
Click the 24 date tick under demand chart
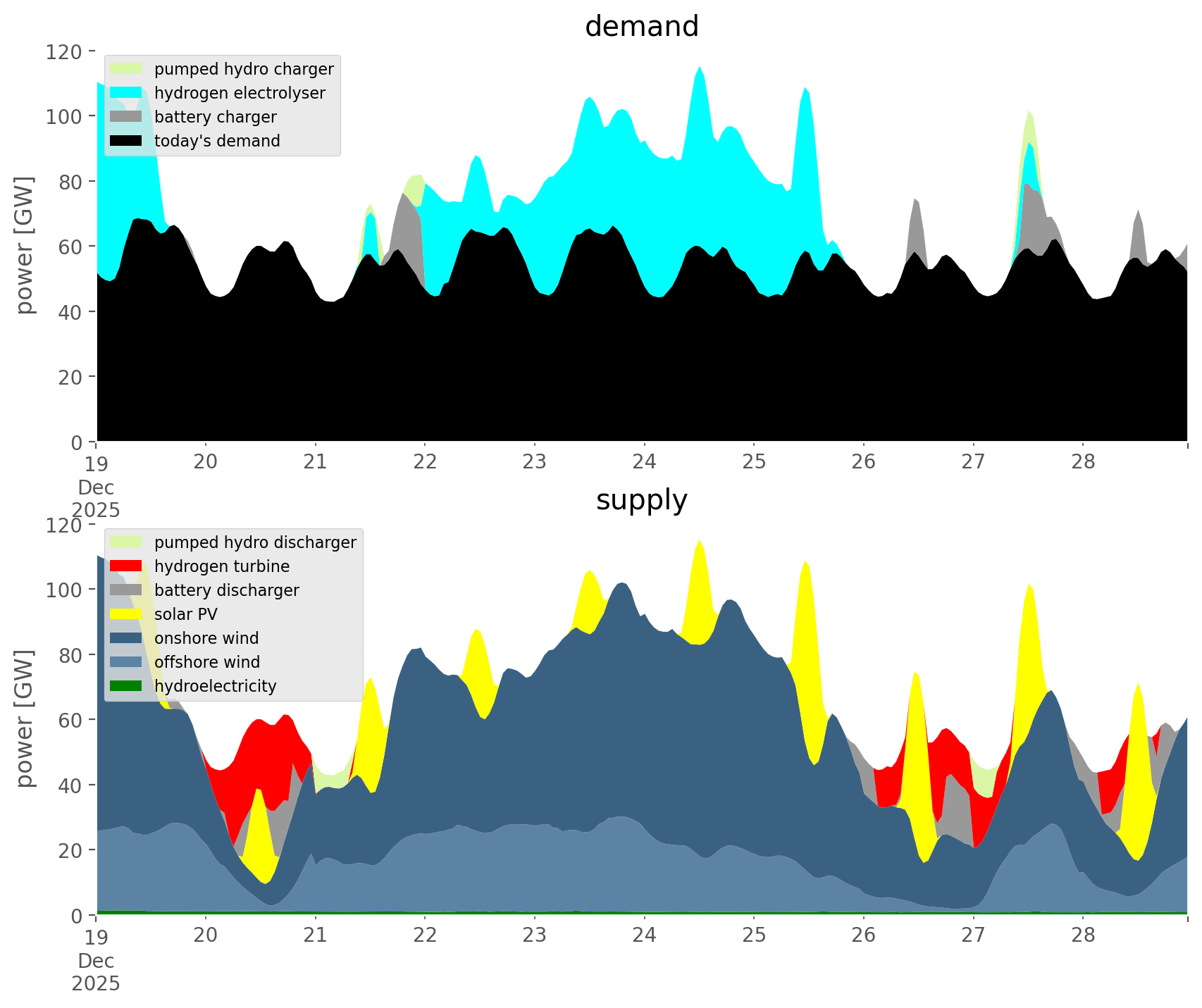pos(644,462)
